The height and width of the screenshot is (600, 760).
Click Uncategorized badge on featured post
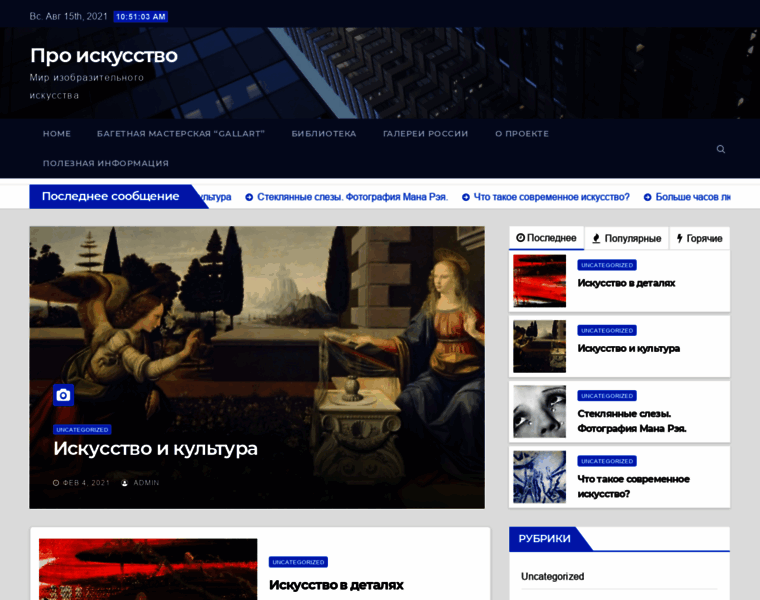(x=82, y=430)
